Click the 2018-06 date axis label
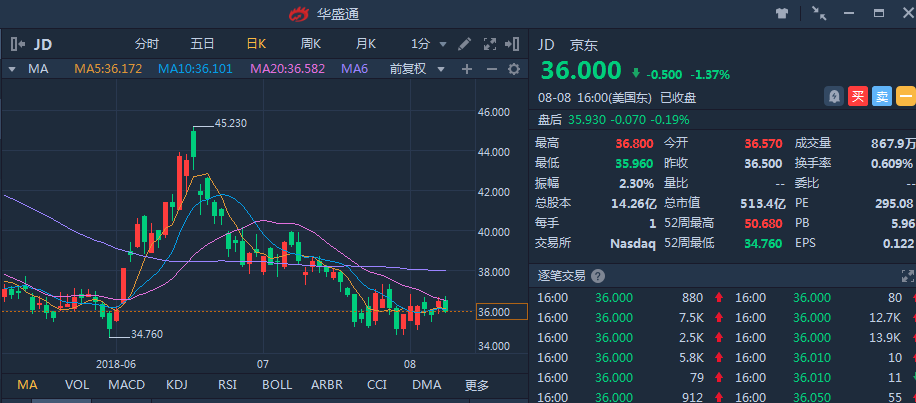This screenshot has width=916, height=403. coord(117,364)
